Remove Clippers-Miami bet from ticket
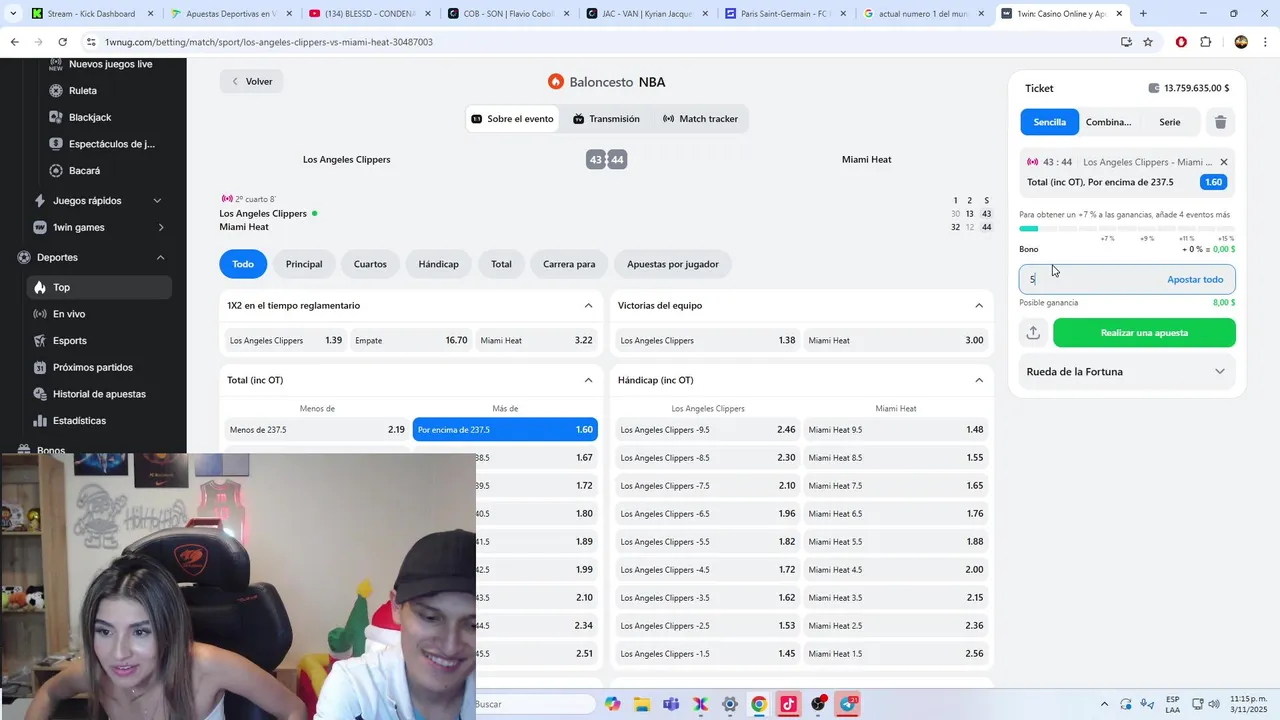The height and width of the screenshot is (720, 1280). pos(1223,162)
